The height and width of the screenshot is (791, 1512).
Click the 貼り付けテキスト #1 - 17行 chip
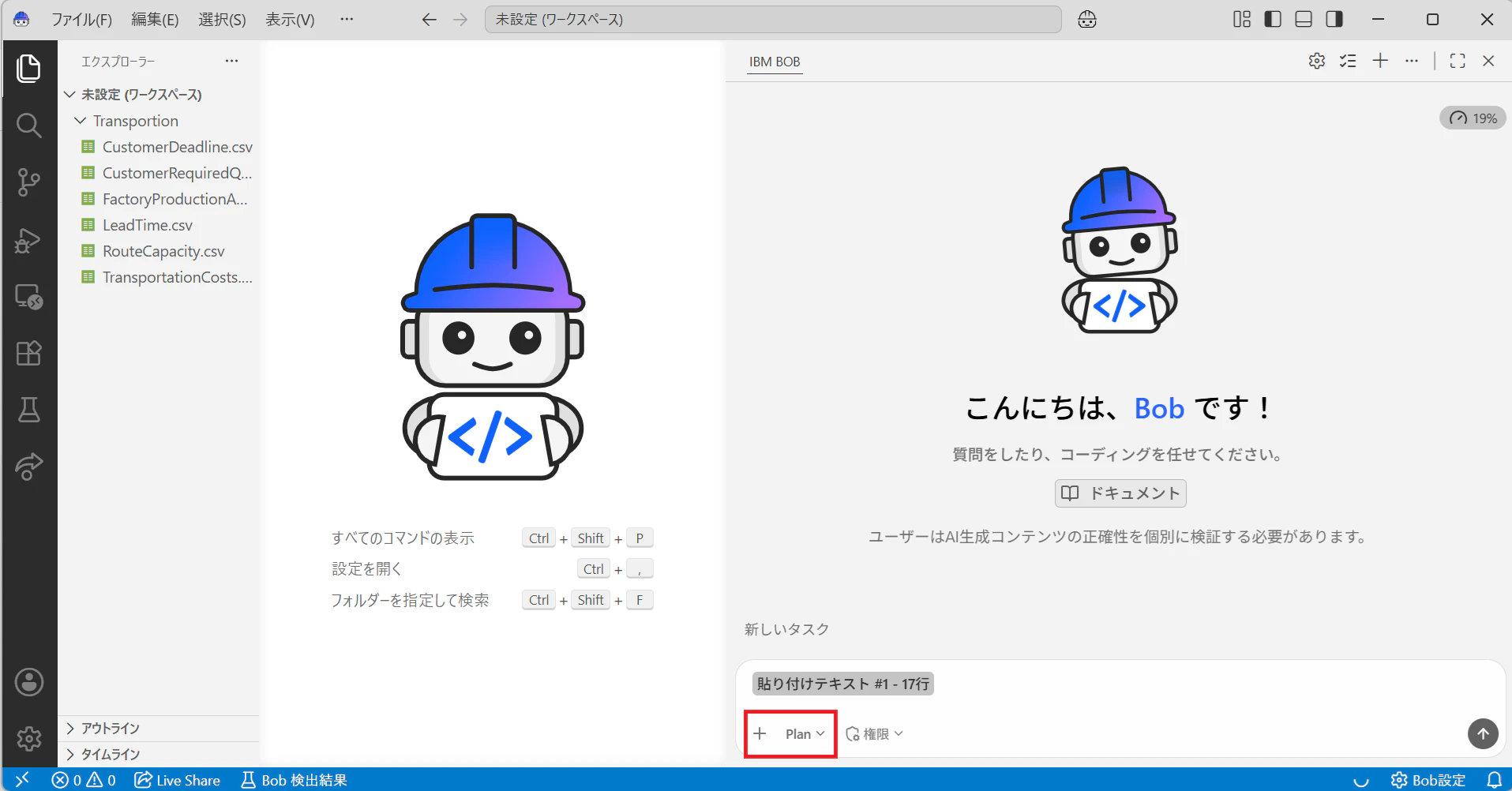[842, 684]
